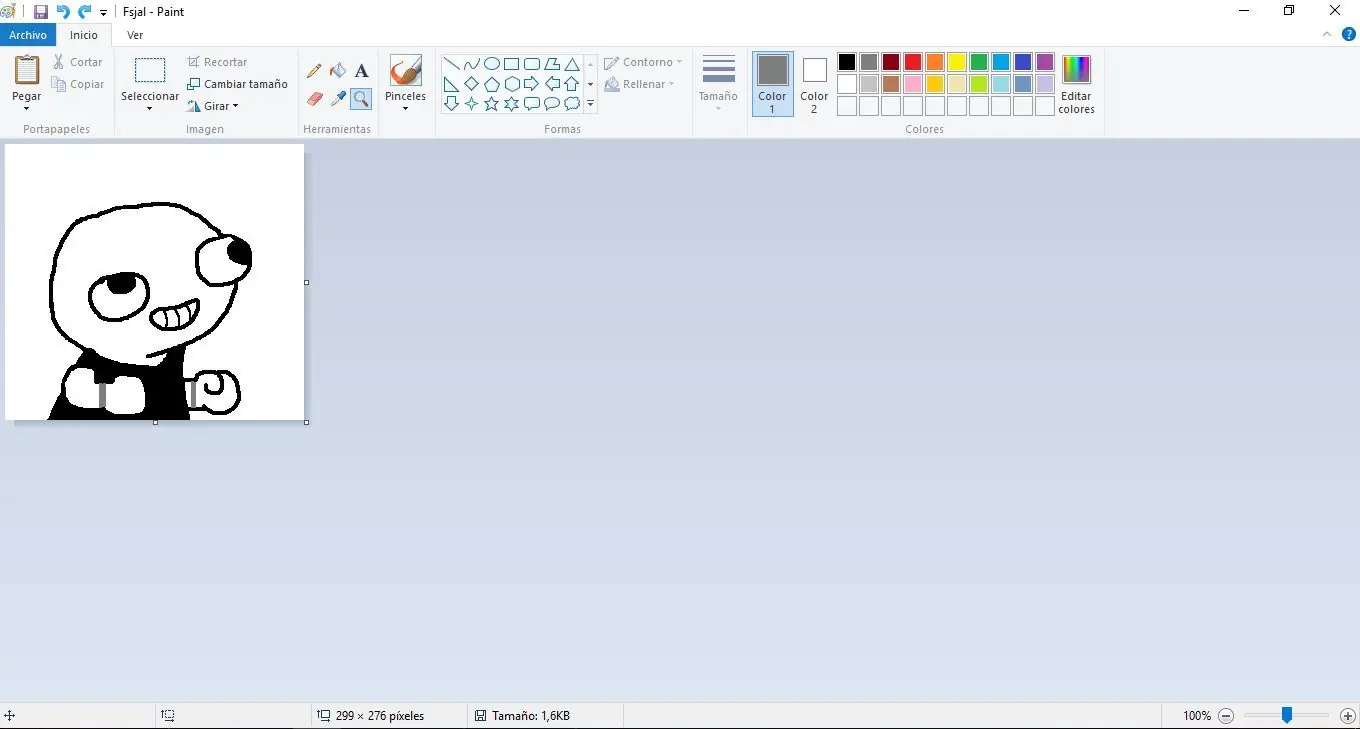Choose the pentagon shape
Viewport: 1360px width, 729px height.
click(491, 84)
